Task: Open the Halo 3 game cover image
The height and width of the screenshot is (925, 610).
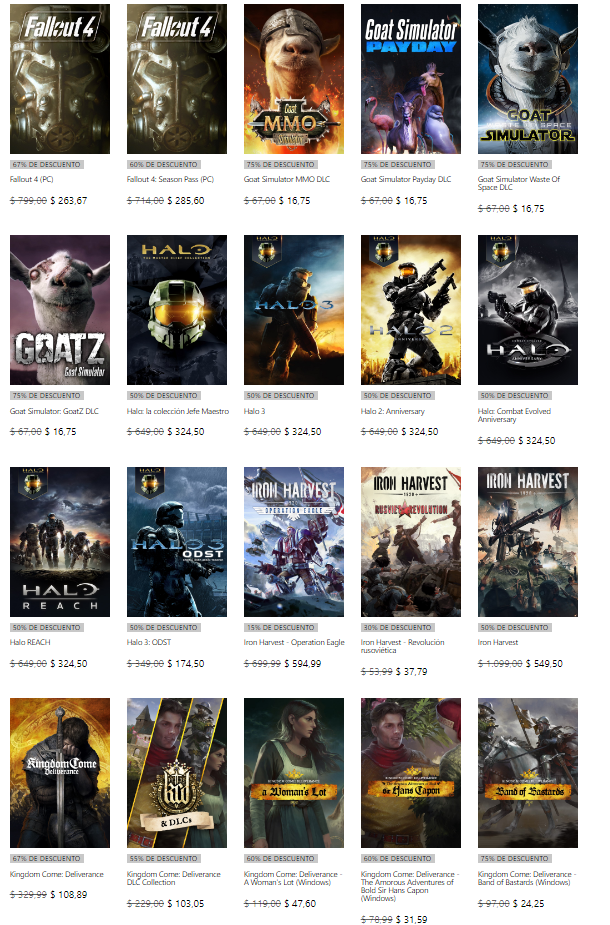Action: [x=293, y=310]
